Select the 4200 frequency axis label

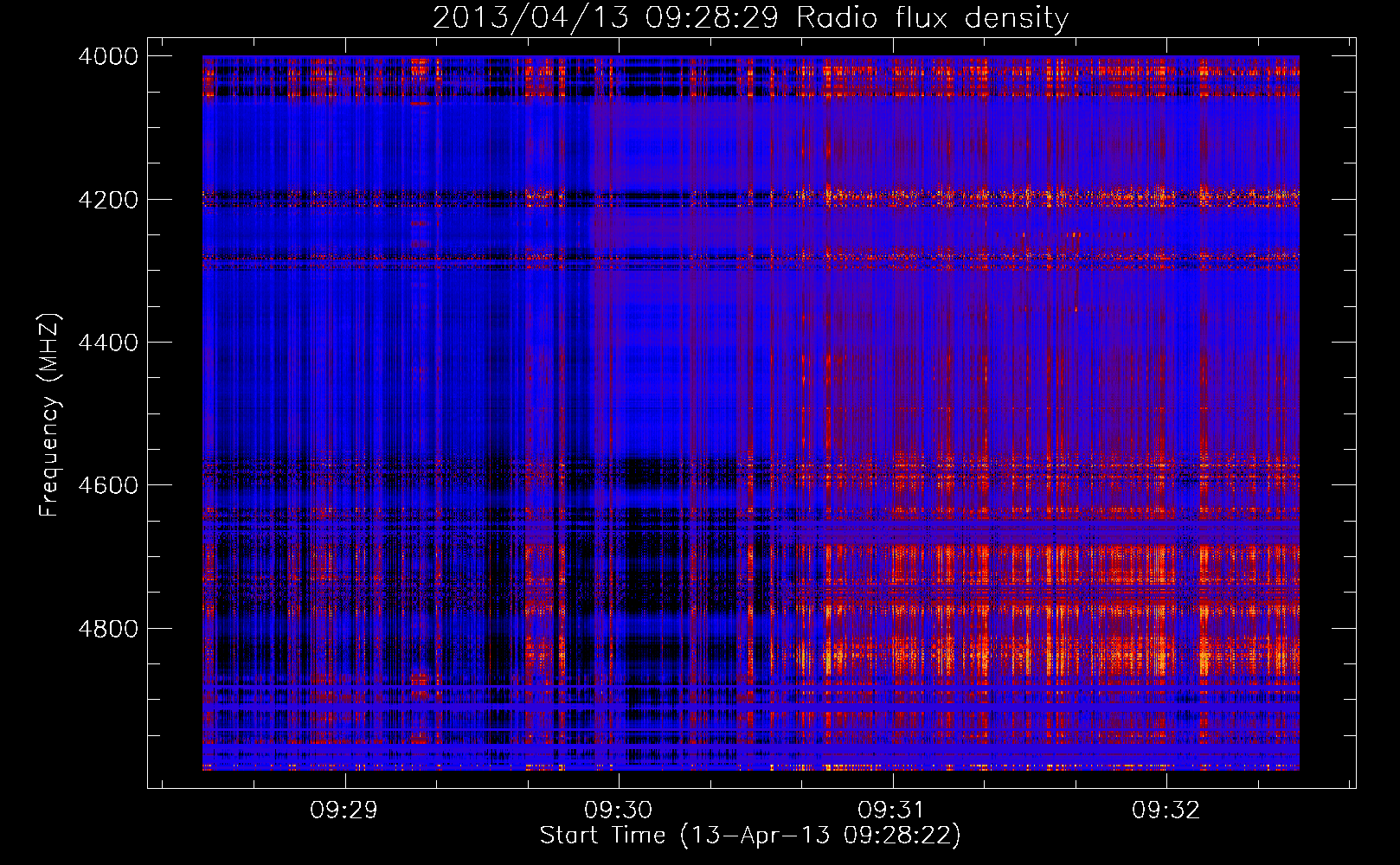tap(108, 200)
